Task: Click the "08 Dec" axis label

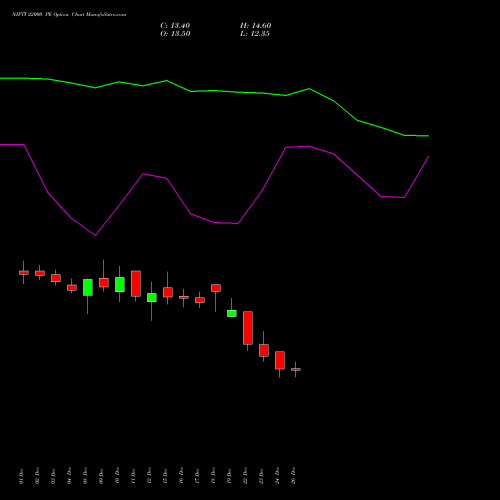Action: pos(85,476)
